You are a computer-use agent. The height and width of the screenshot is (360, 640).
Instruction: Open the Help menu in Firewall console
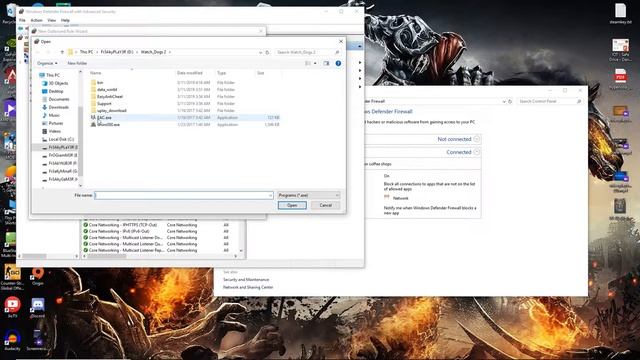[65, 20]
